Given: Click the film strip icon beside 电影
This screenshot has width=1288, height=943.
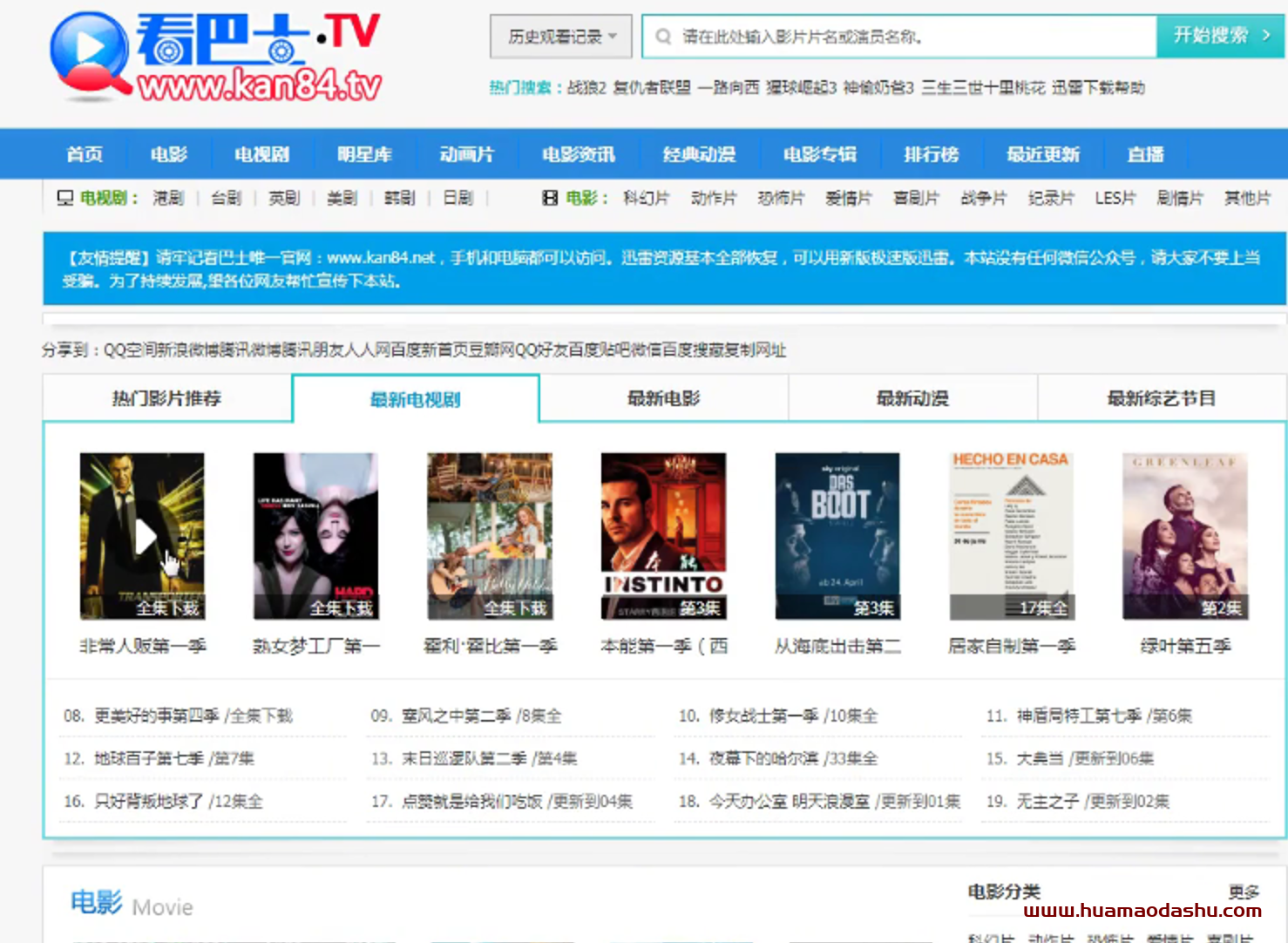Looking at the screenshot, I should pyautogui.click(x=550, y=198).
